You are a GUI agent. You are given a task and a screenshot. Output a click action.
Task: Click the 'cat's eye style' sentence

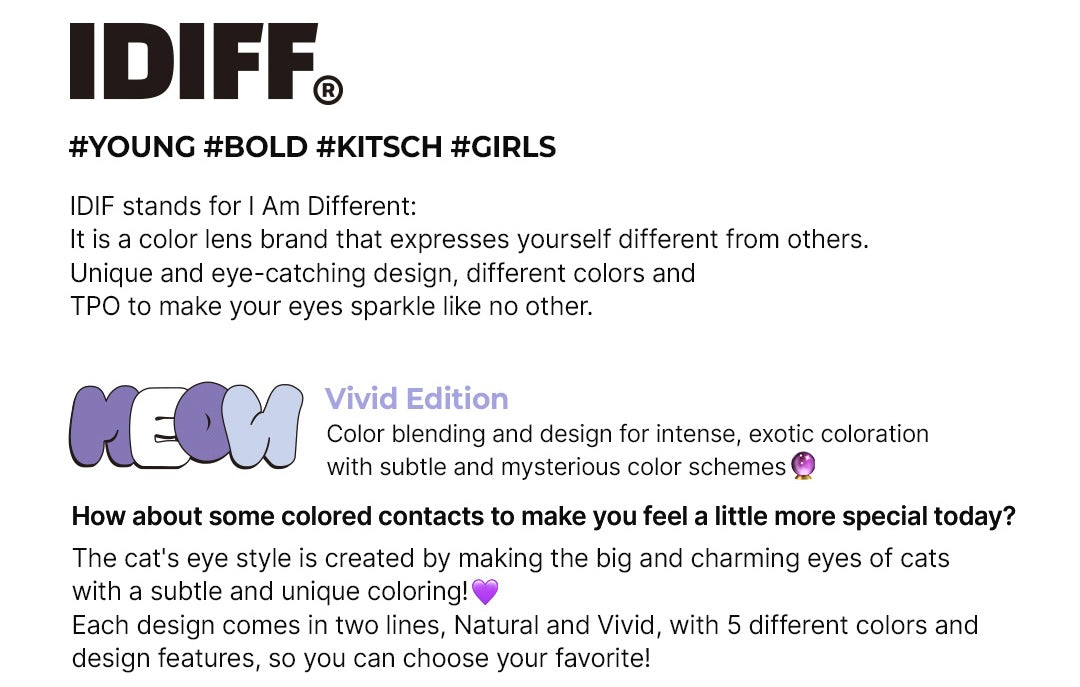coord(510,558)
